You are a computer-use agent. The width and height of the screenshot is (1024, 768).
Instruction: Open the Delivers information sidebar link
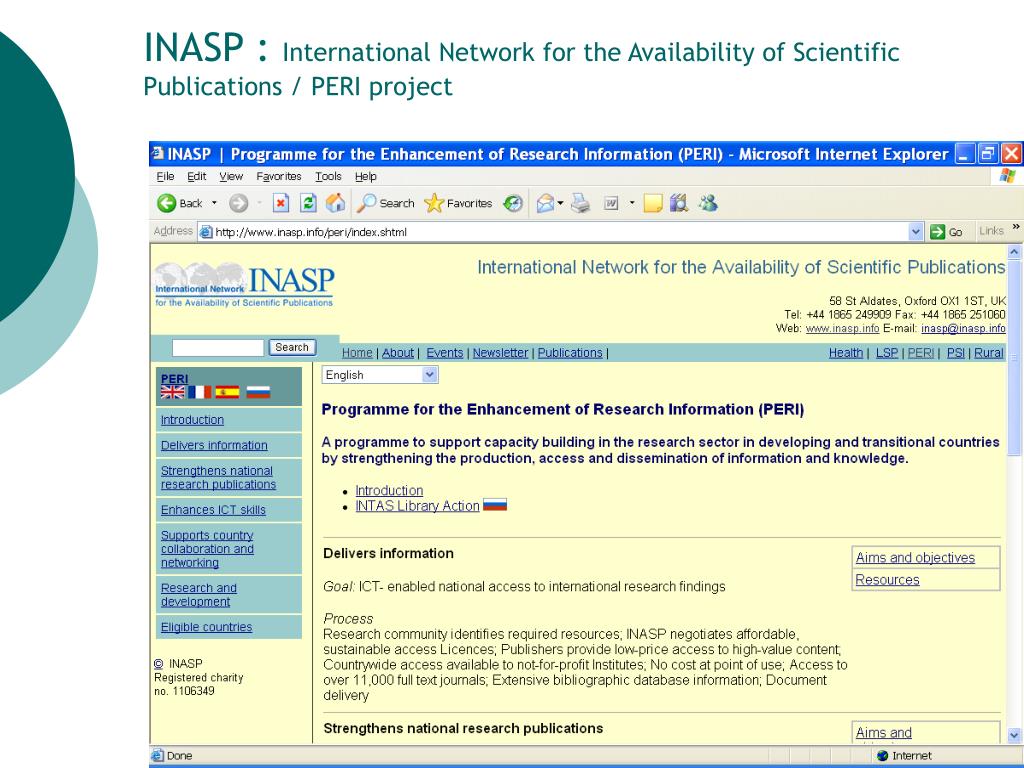(x=214, y=445)
